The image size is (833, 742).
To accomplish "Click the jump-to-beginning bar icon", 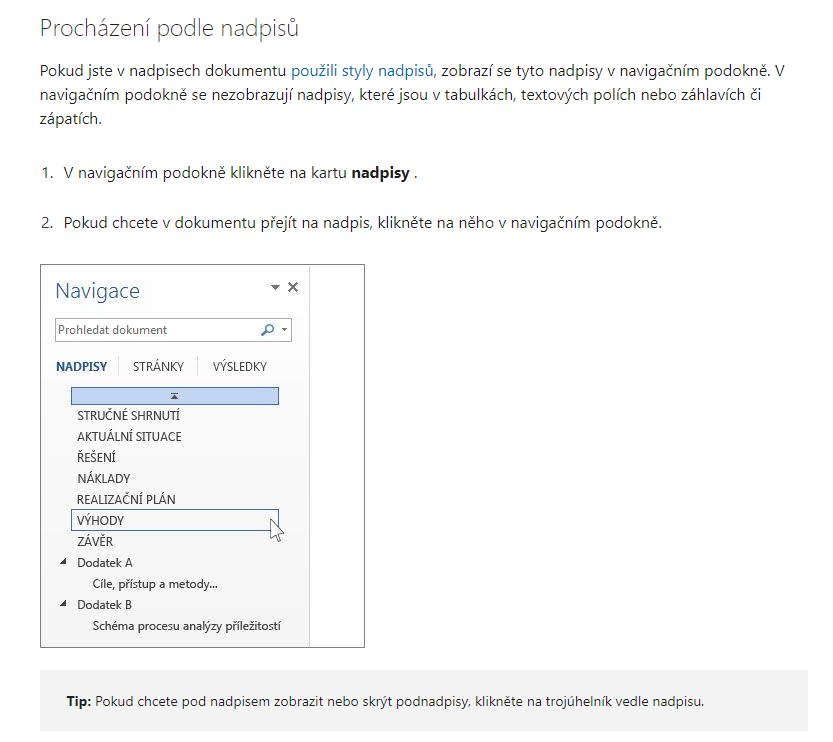I will tap(174, 396).
